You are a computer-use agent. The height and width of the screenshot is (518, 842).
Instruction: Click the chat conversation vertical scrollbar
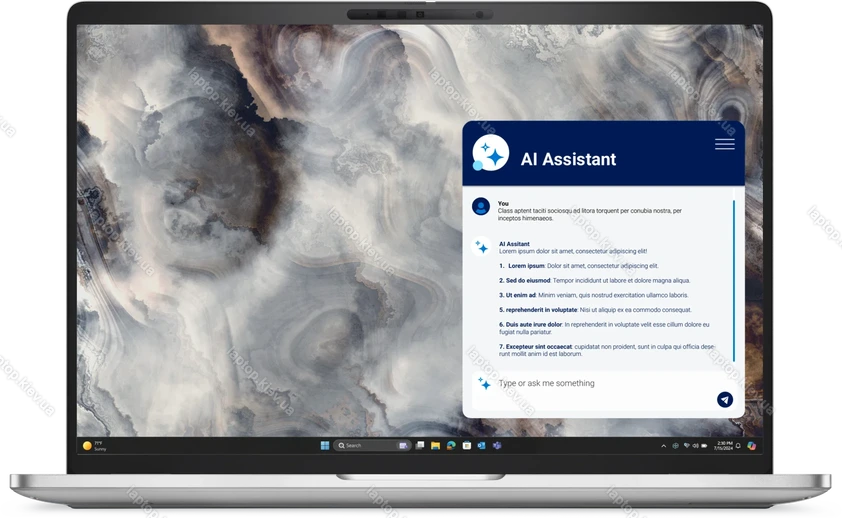click(734, 280)
